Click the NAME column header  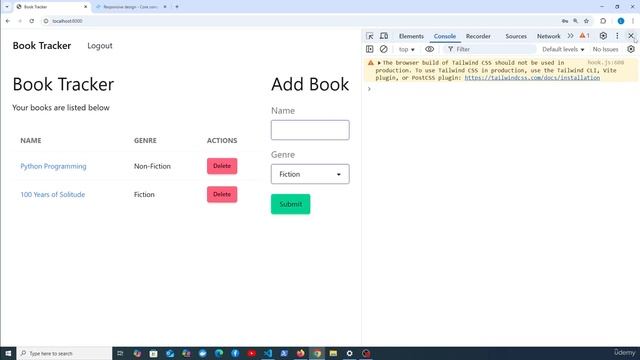tap(31, 140)
